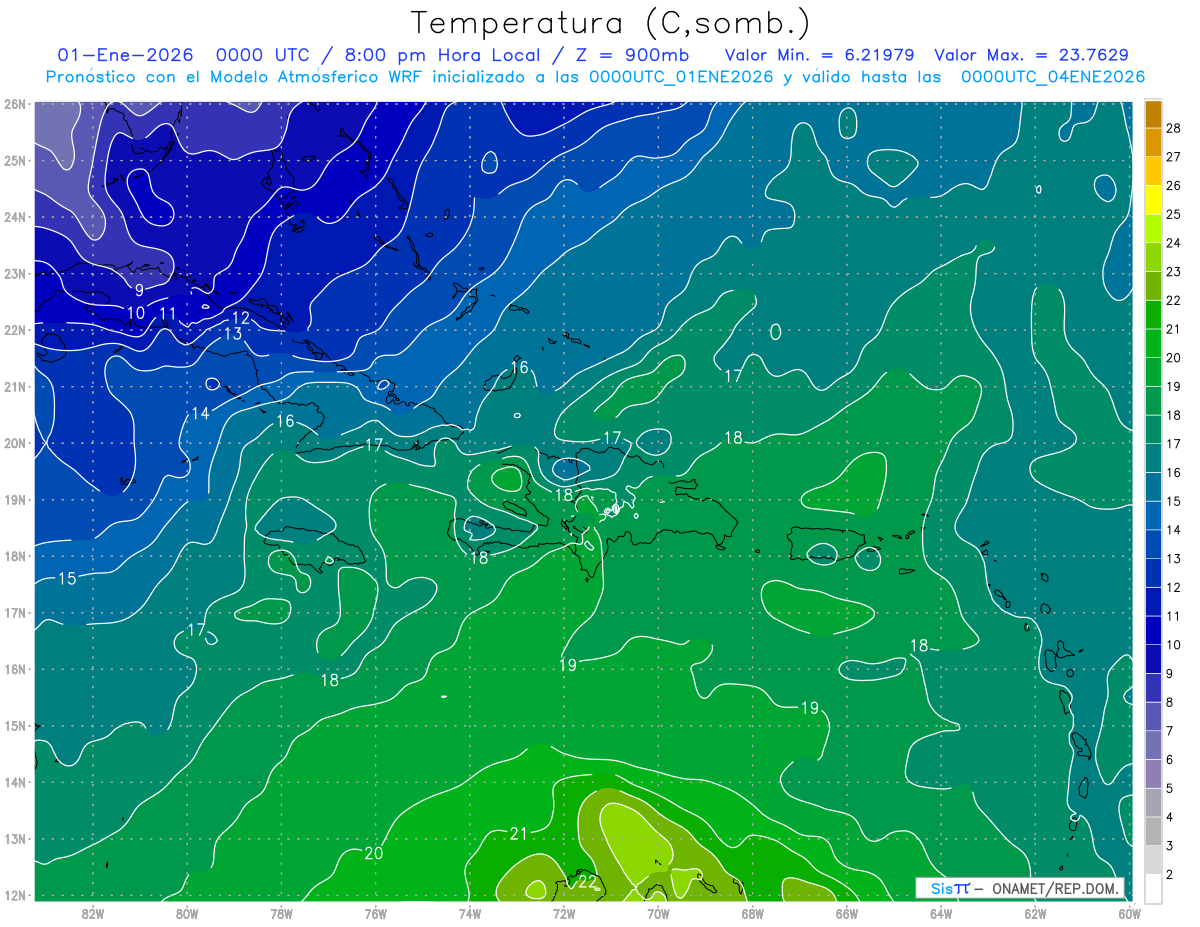Click the contour label 20 on the map

pyautogui.click(x=373, y=854)
